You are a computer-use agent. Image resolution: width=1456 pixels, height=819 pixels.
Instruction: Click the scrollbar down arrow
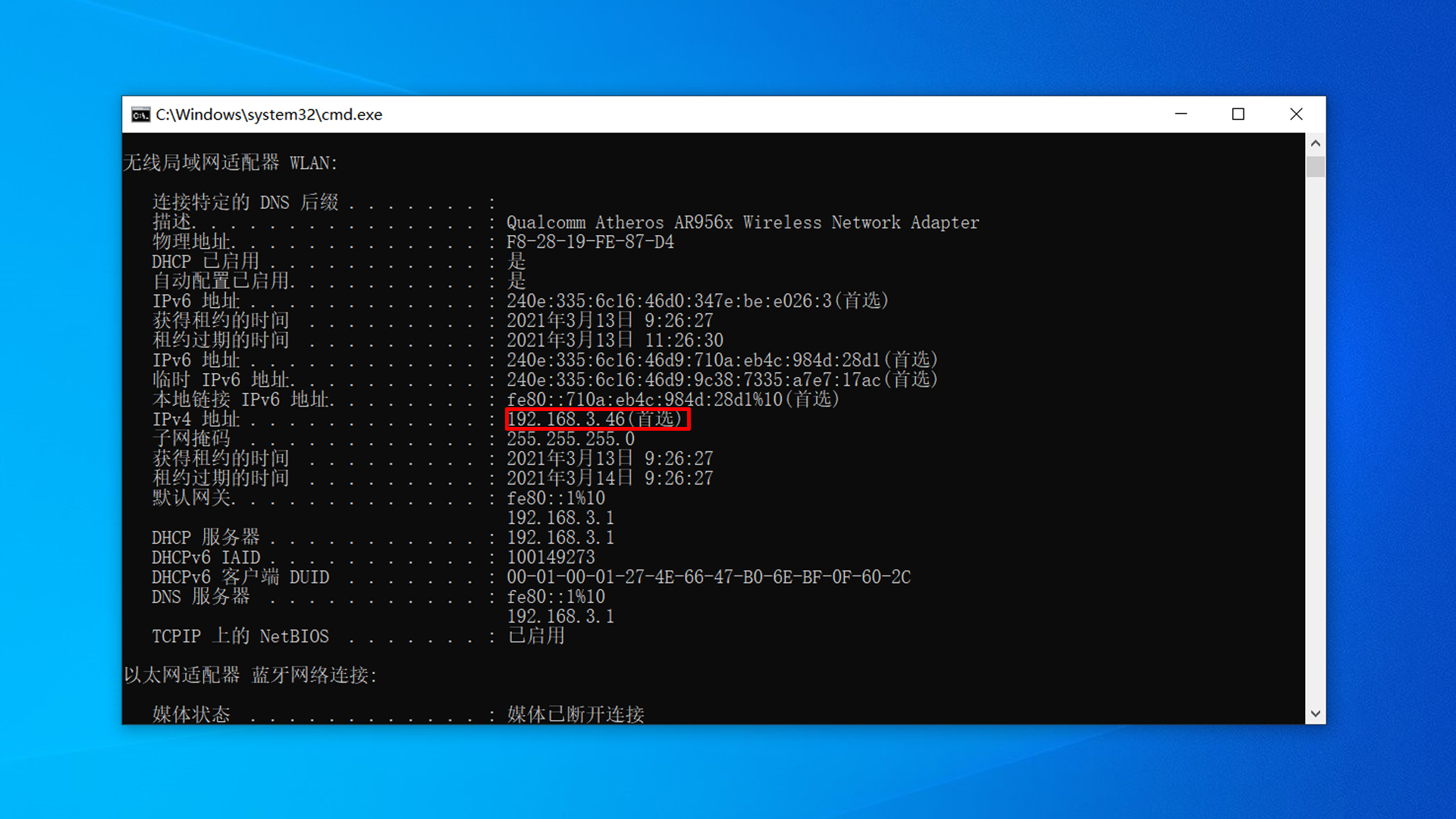click(1316, 714)
